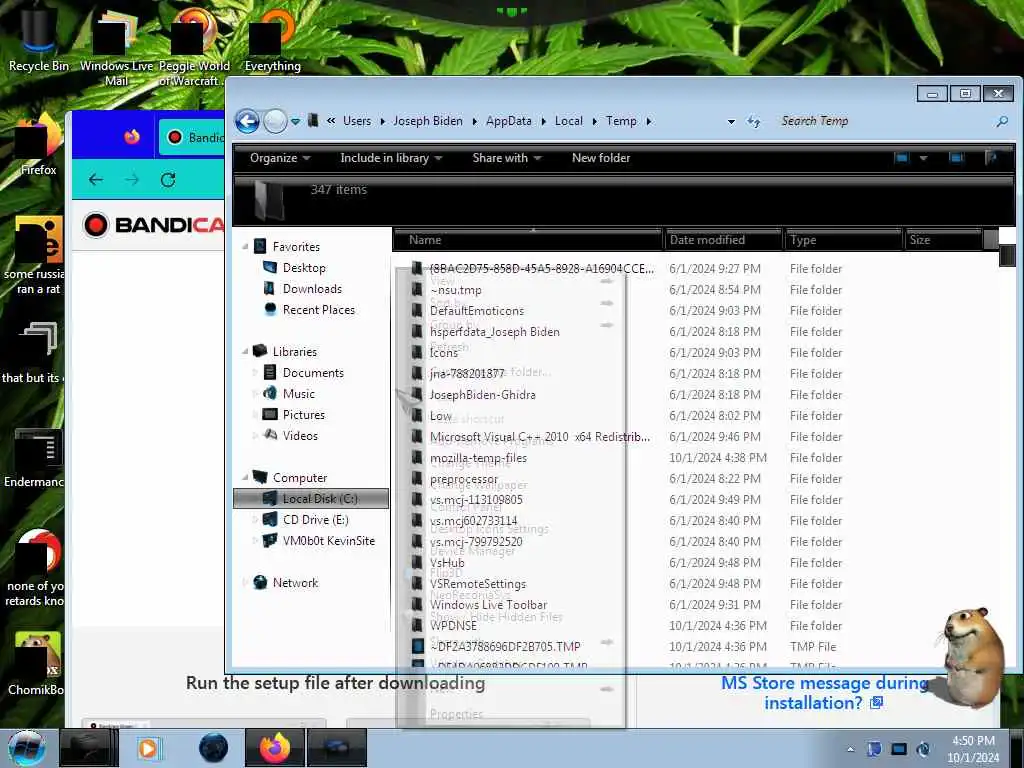Open the Documents library
The width and height of the screenshot is (1024, 768).
(x=313, y=372)
